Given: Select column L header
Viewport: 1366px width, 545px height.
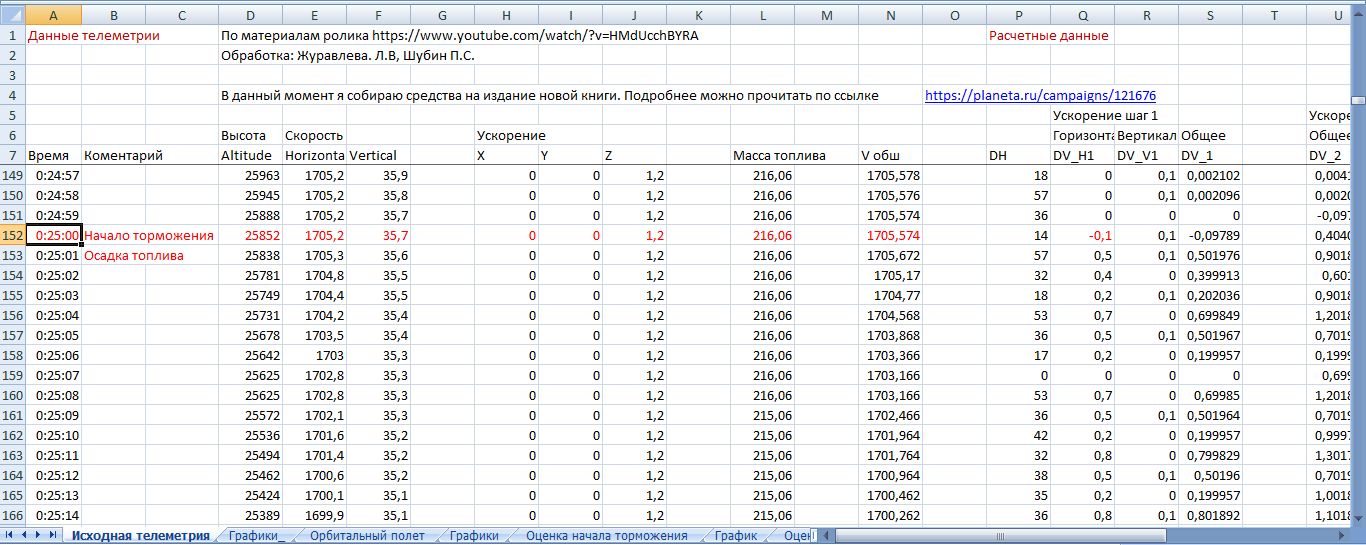Looking at the screenshot, I should (762, 15).
